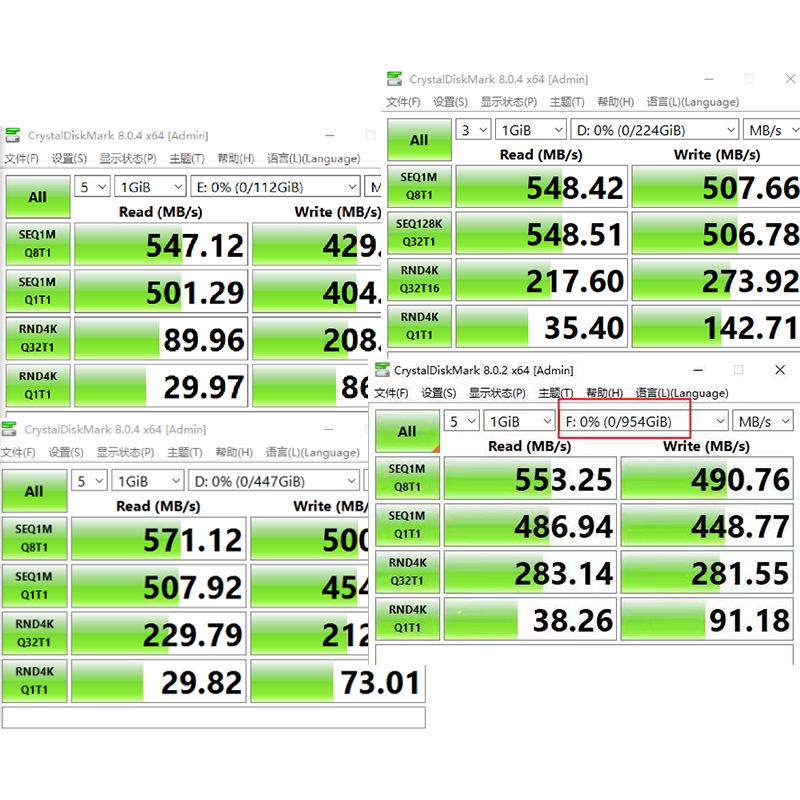Open the drive selector showing F: 0% (0/954GiB)
The height and width of the screenshot is (800, 800).
tap(643, 422)
